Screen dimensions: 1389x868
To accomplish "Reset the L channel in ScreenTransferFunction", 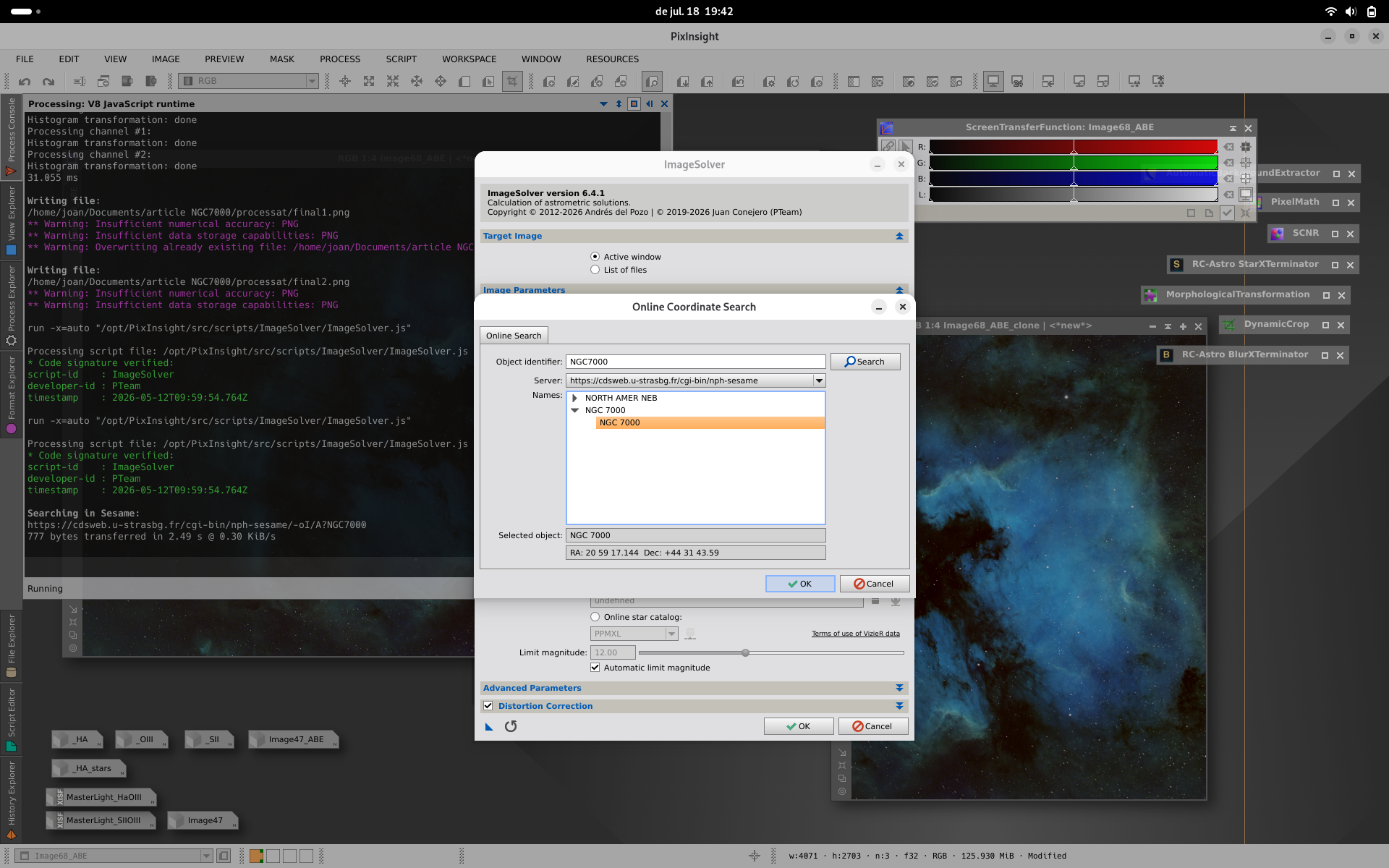I will pyautogui.click(x=1228, y=195).
